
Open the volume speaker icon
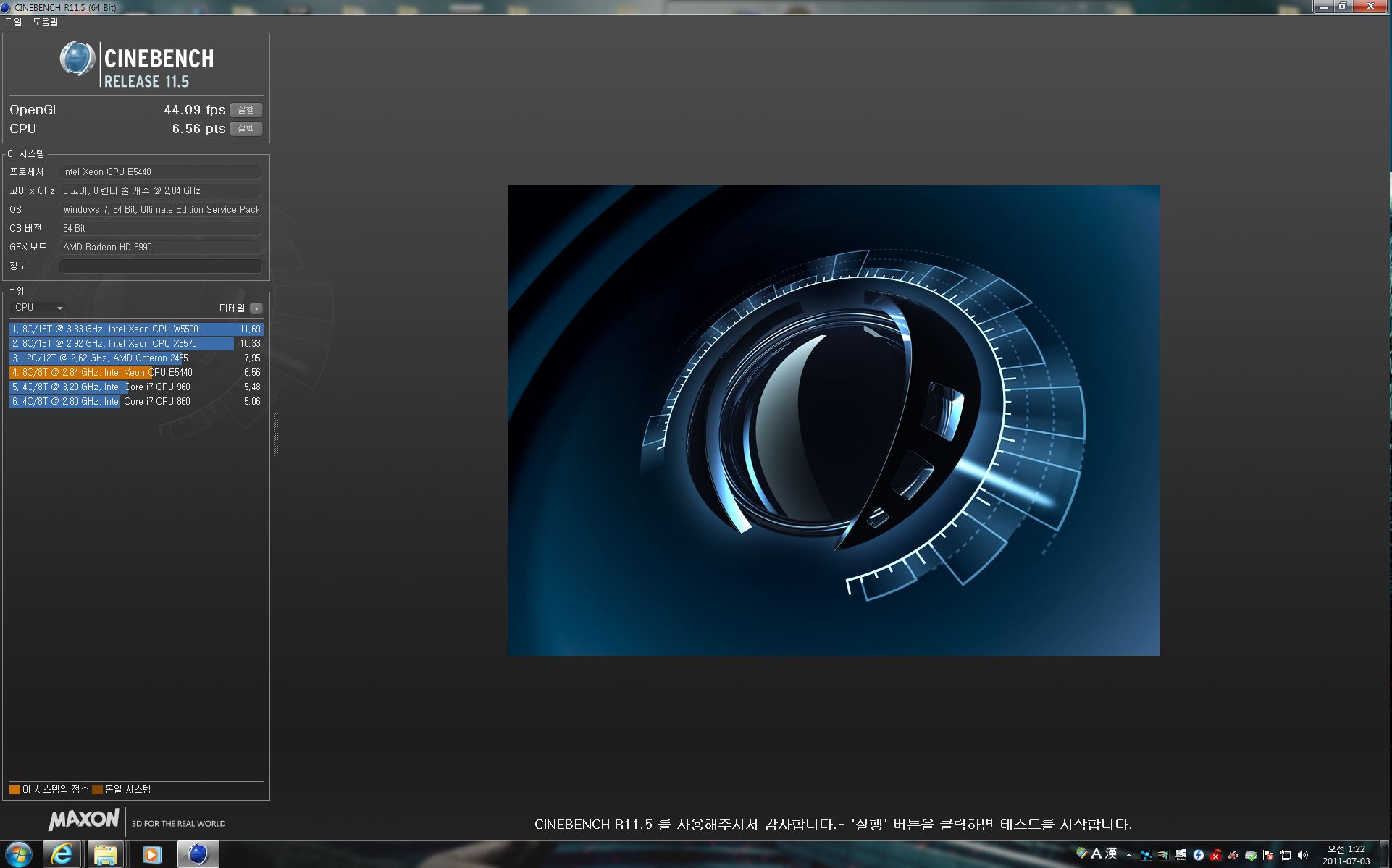pyautogui.click(x=1303, y=855)
